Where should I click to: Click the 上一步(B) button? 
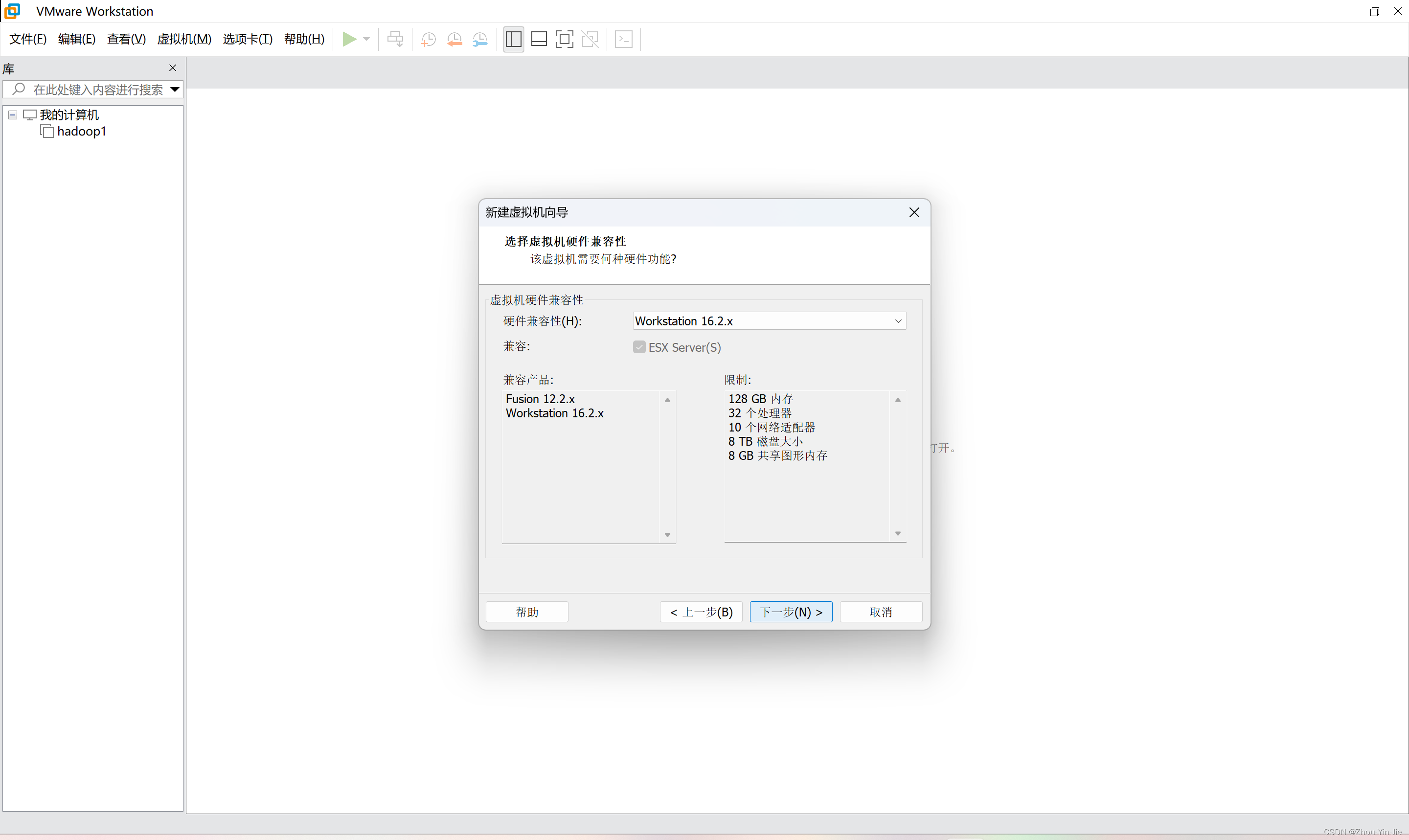(701, 612)
